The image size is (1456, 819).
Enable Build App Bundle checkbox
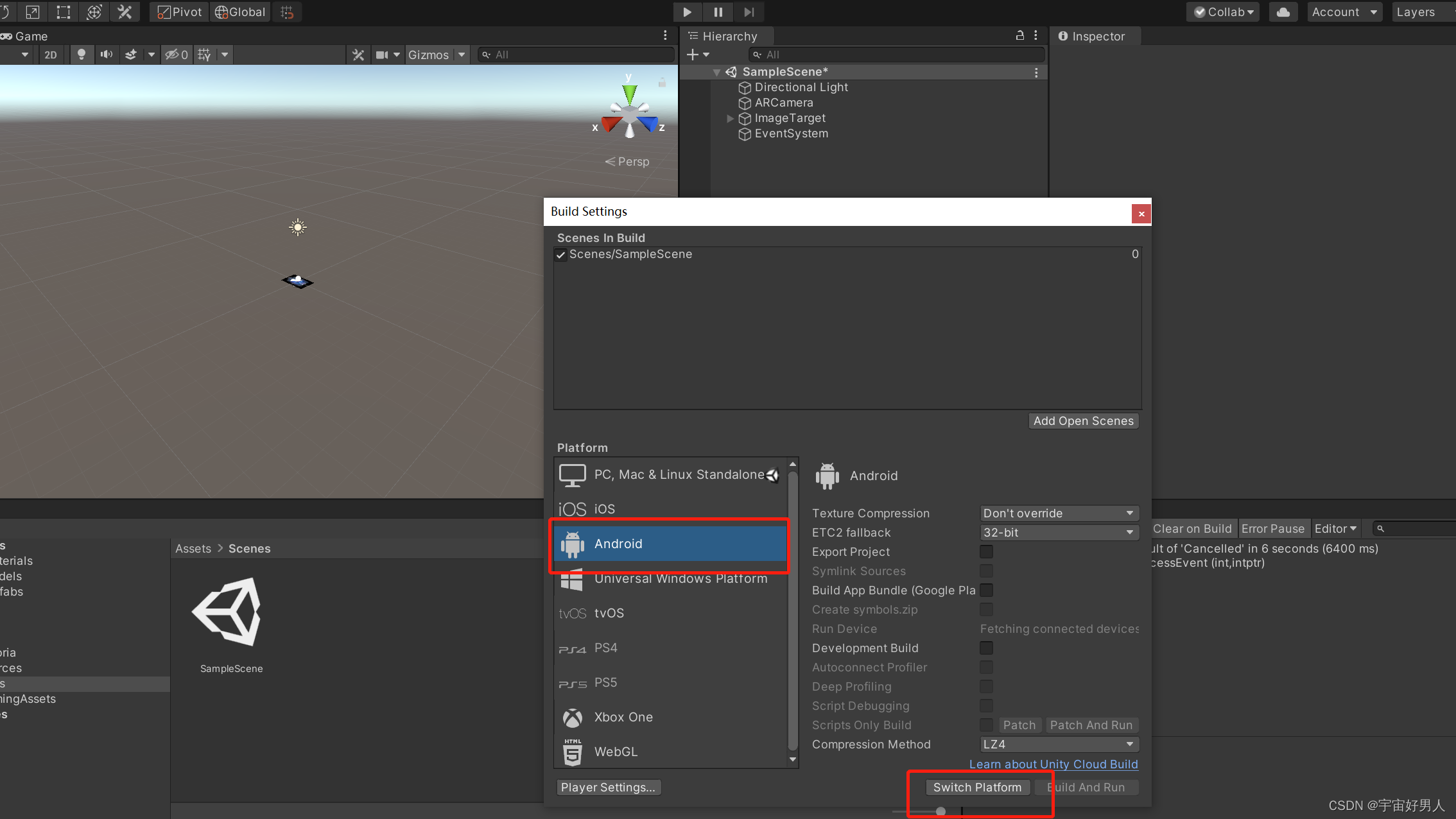click(x=986, y=591)
